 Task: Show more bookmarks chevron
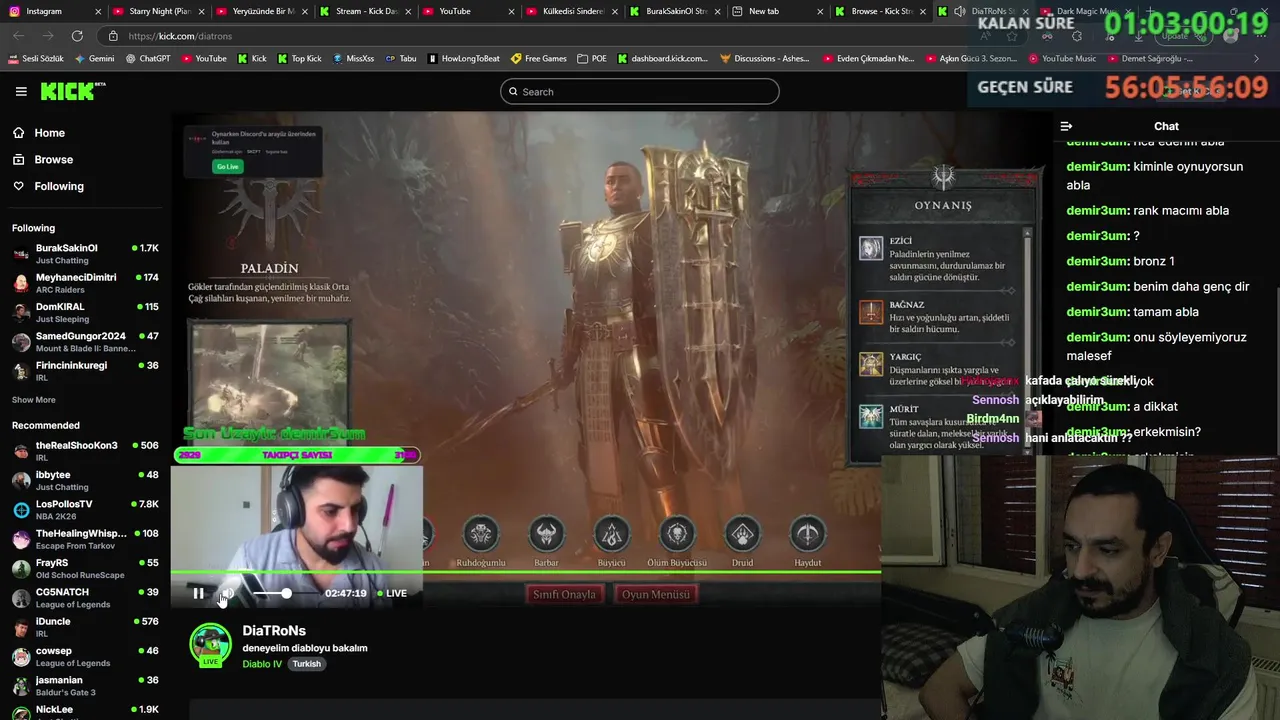point(1256,58)
